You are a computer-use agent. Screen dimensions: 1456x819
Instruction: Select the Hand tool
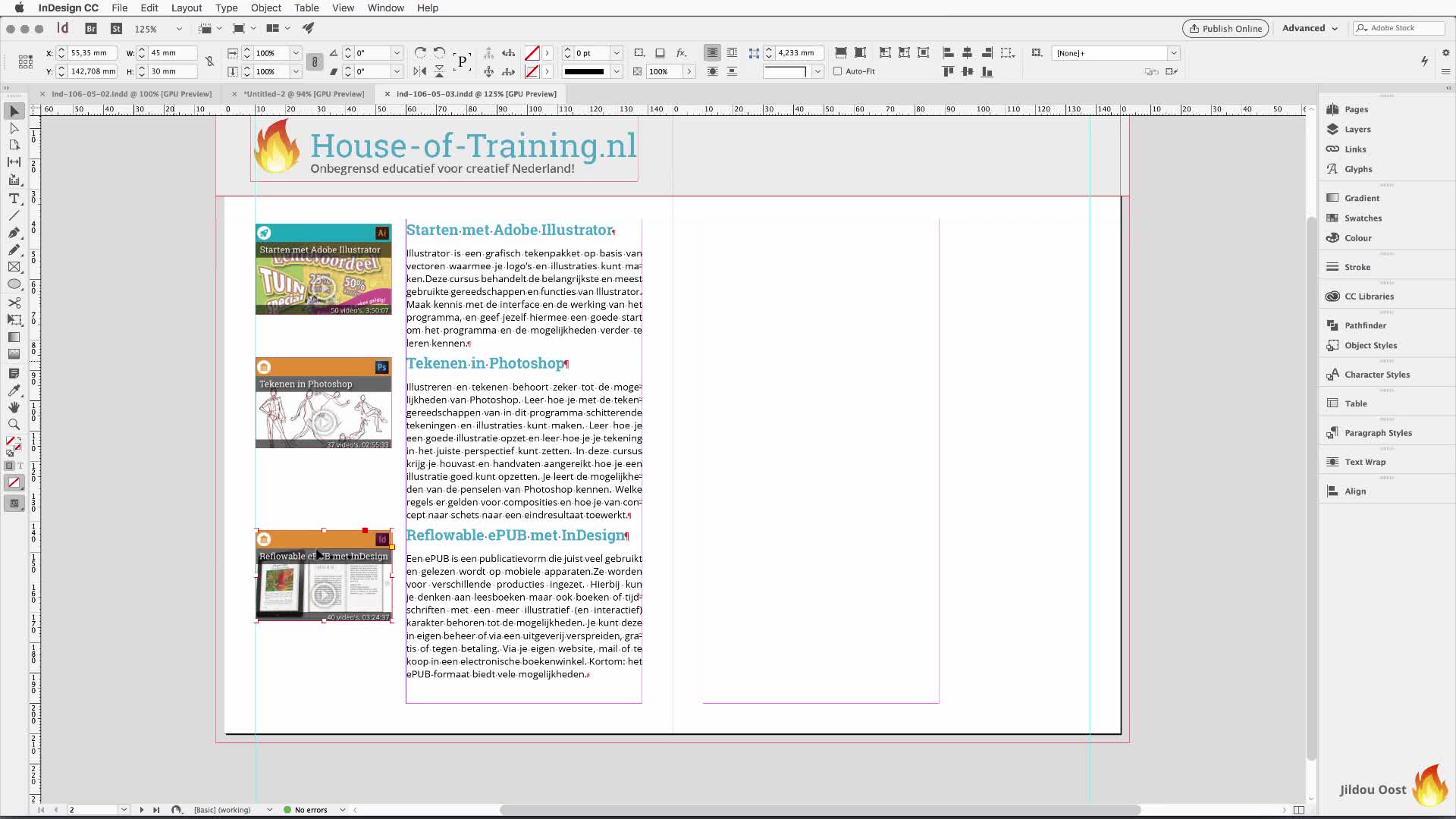(x=14, y=407)
